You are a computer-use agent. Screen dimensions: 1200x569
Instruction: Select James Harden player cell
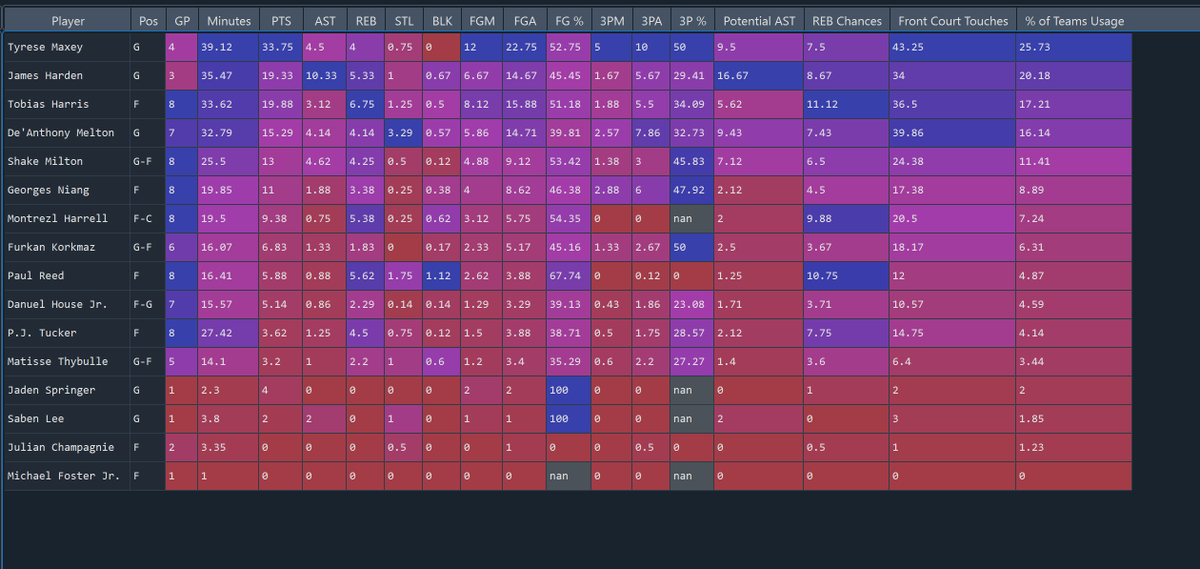click(x=68, y=76)
